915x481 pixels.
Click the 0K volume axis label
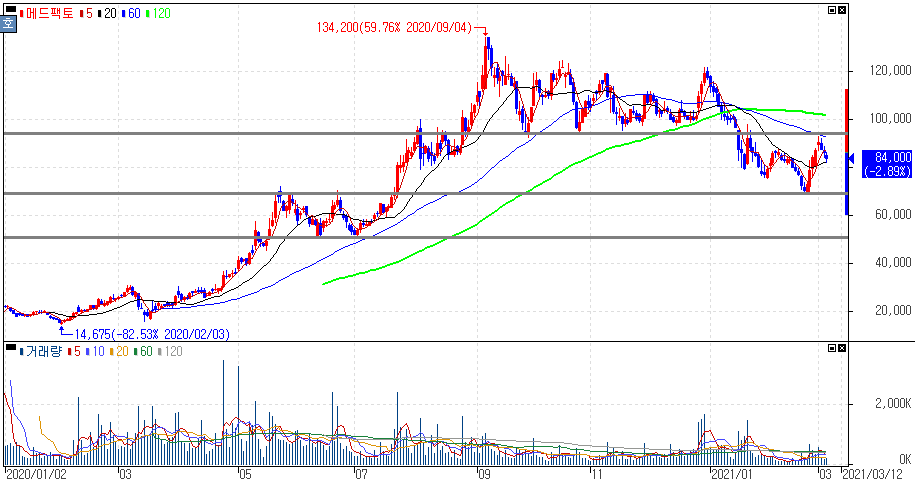coord(905,459)
